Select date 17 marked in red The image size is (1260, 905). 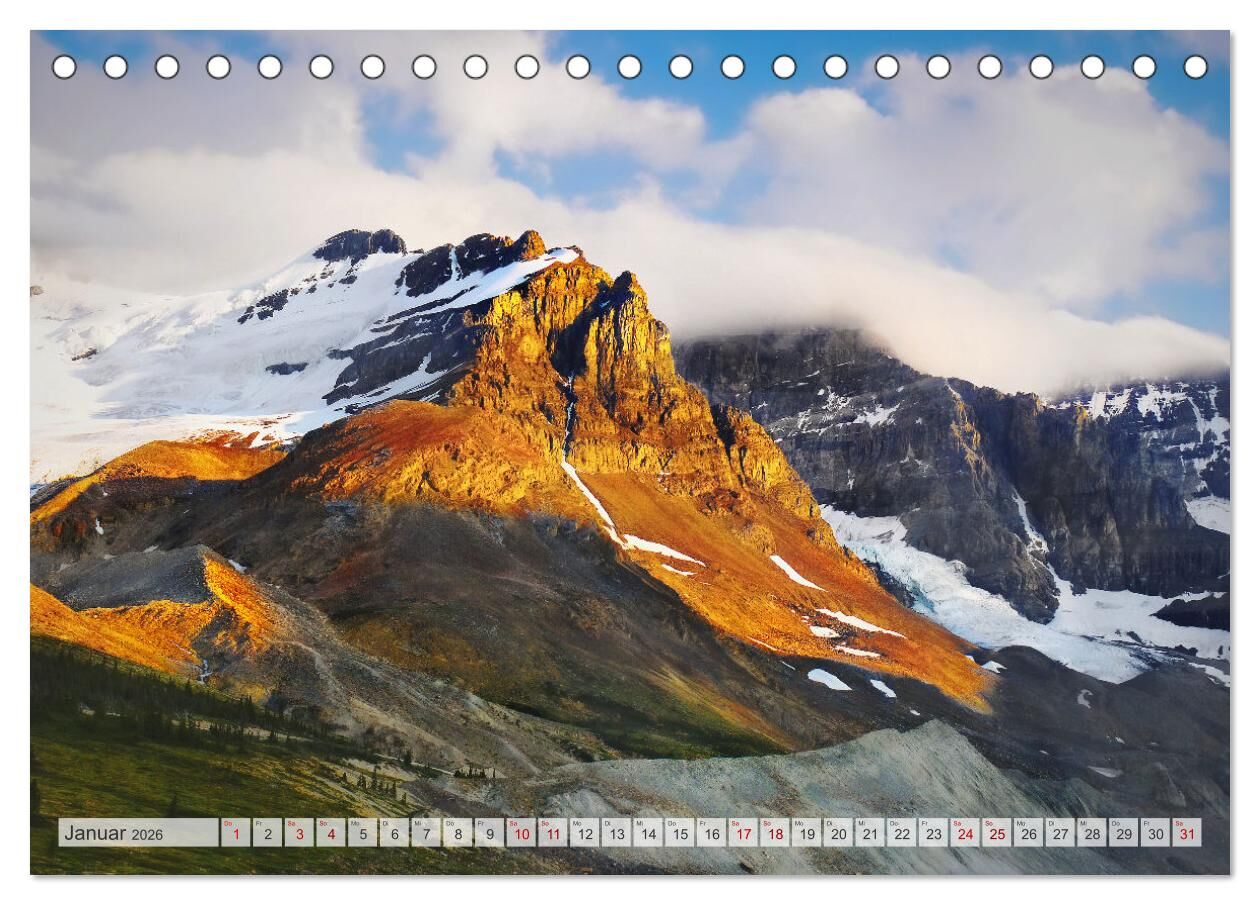(x=743, y=833)
